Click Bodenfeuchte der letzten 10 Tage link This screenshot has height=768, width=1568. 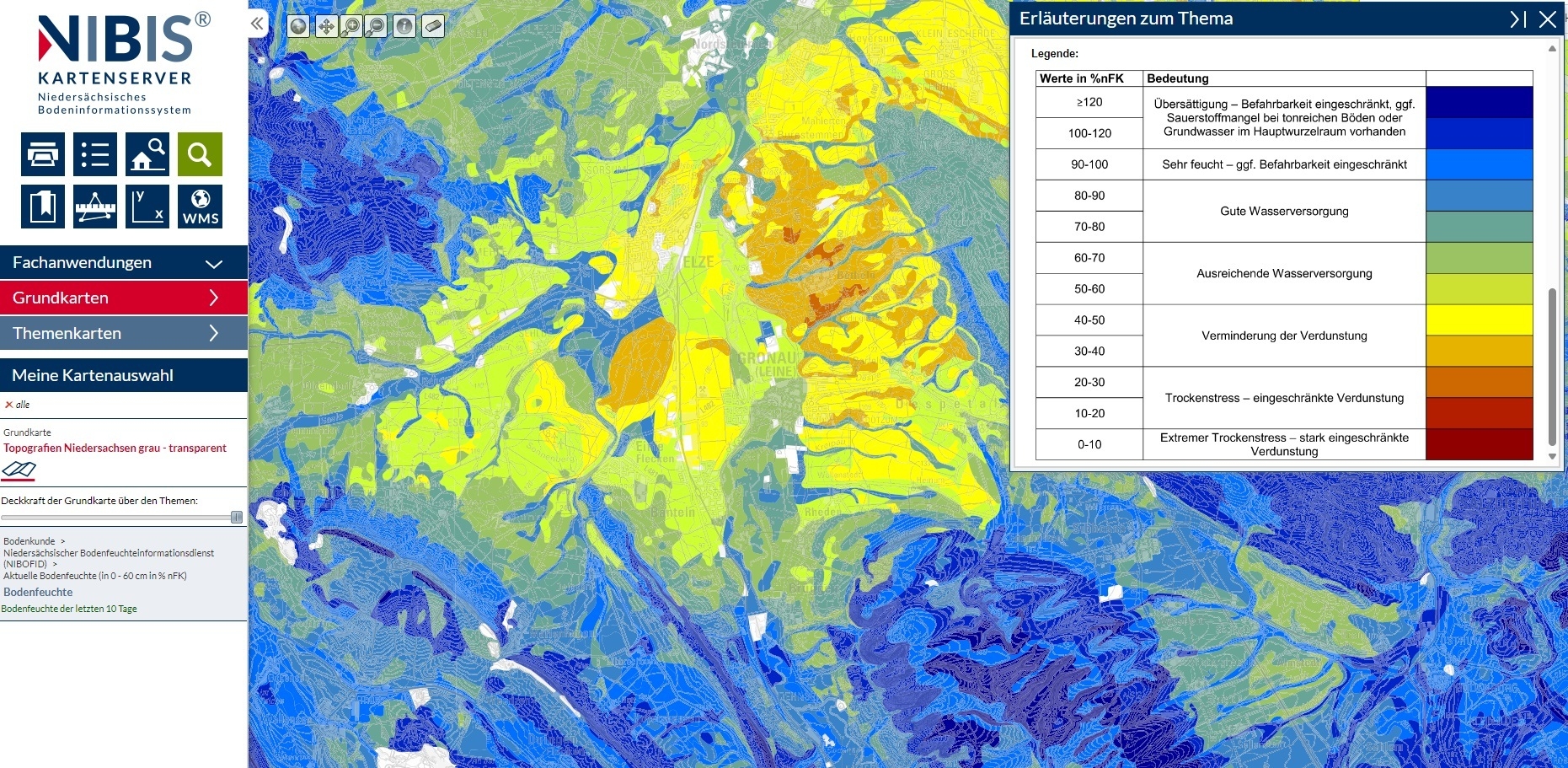tap(69, 609)
